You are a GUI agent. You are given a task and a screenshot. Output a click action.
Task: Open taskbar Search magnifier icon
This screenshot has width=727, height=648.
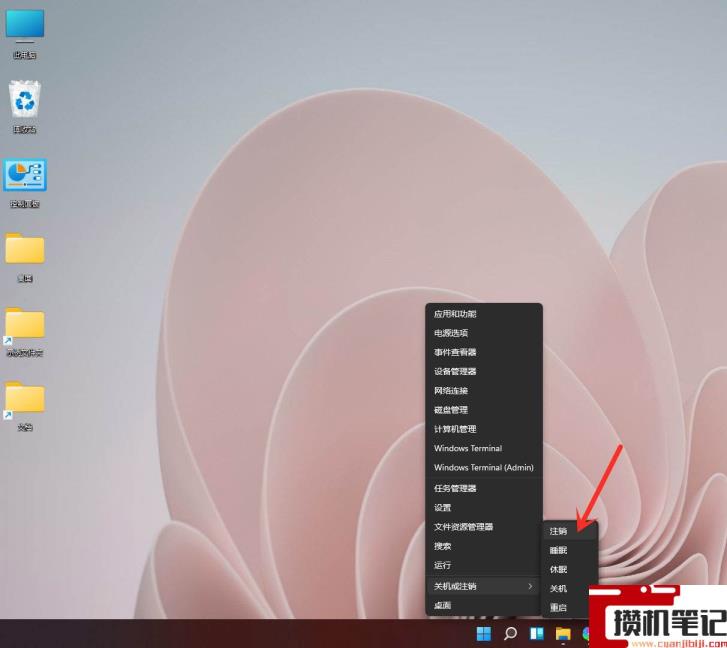tap(510, 633)
